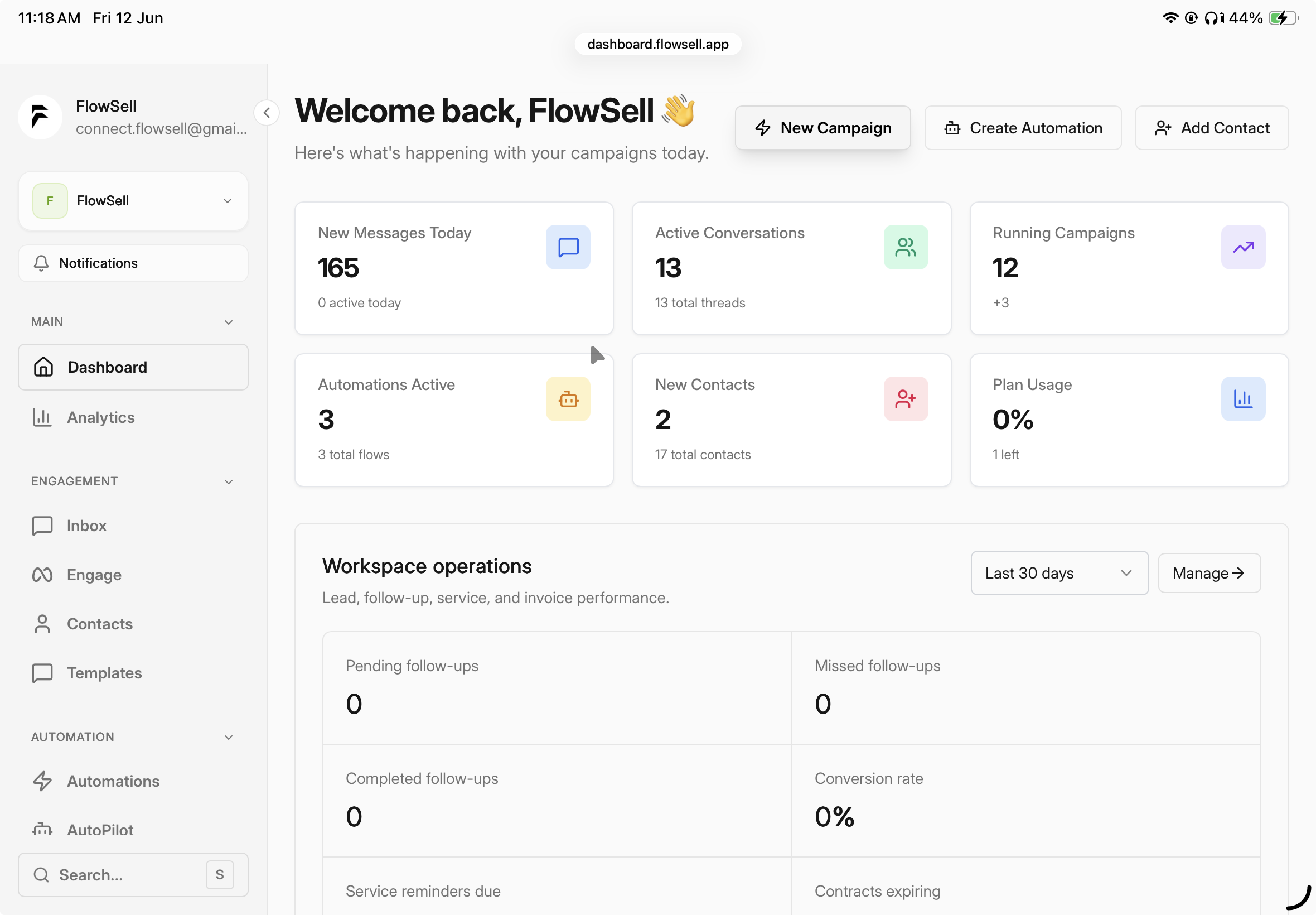Viewport: 1316px width, 915px height.
Task: Open AutoPilot in the sidebar
Action: [133, 829]
